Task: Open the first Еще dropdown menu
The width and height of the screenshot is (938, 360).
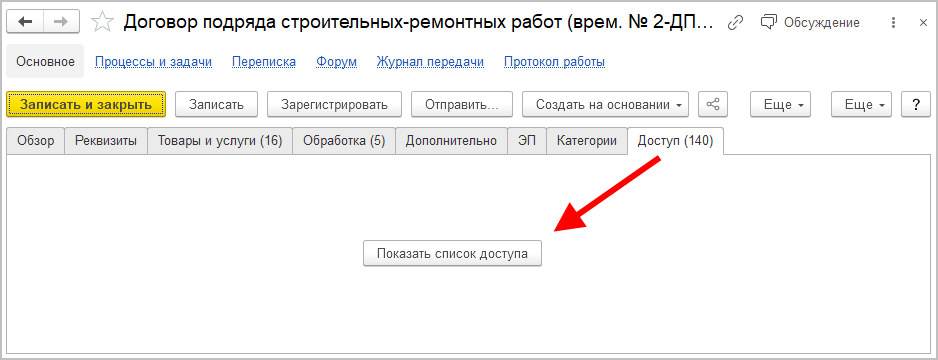Action: [781, 104]
